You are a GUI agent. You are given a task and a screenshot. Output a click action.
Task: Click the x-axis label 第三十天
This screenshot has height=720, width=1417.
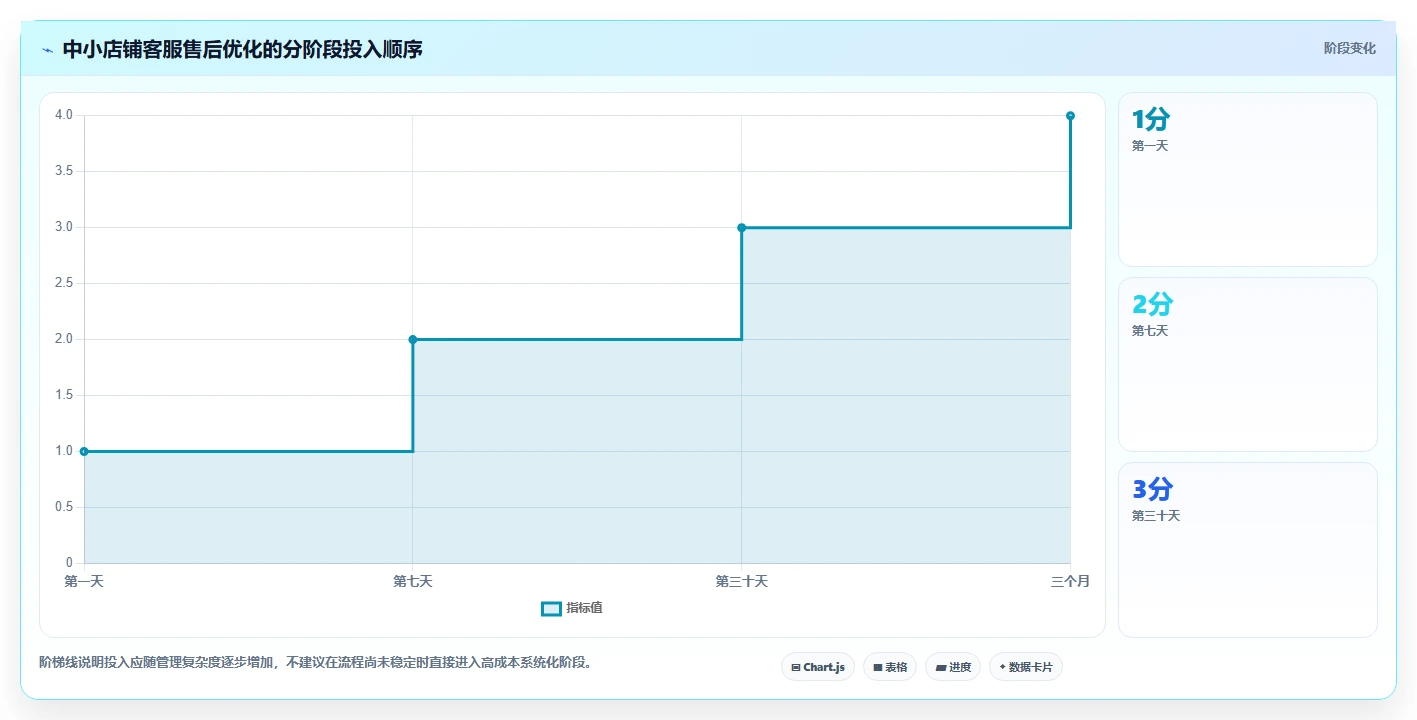point(741,581)
